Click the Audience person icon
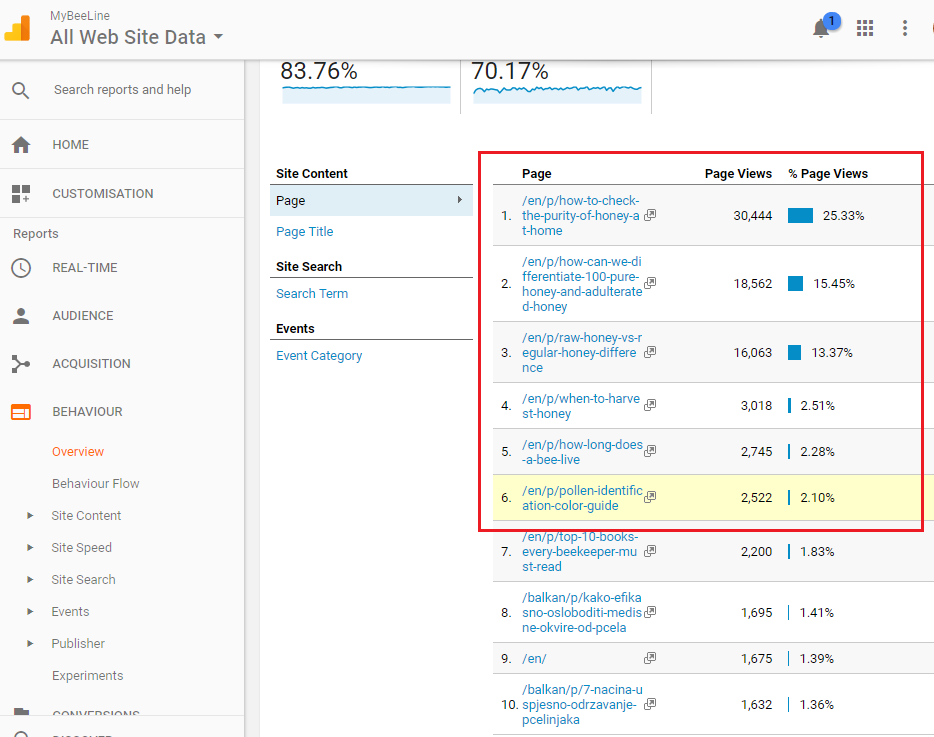934x737 pixels. (x=21, y=316)
